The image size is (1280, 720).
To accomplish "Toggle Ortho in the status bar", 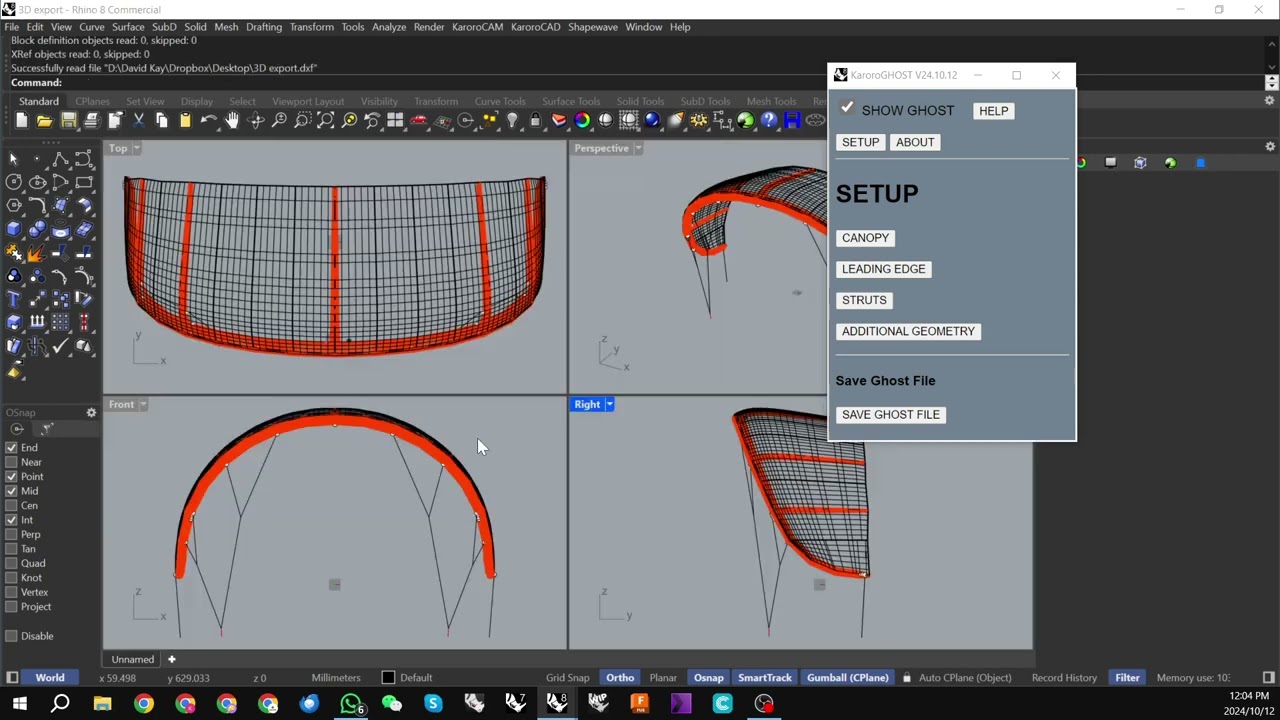I will pyautogui.click(x=620, y=678).
